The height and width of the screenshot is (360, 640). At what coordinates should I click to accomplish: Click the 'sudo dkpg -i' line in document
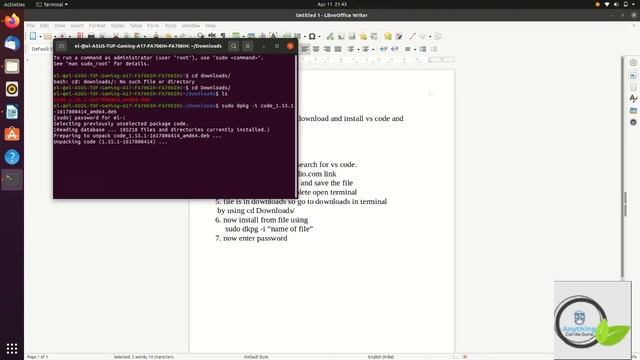(269, 229)
